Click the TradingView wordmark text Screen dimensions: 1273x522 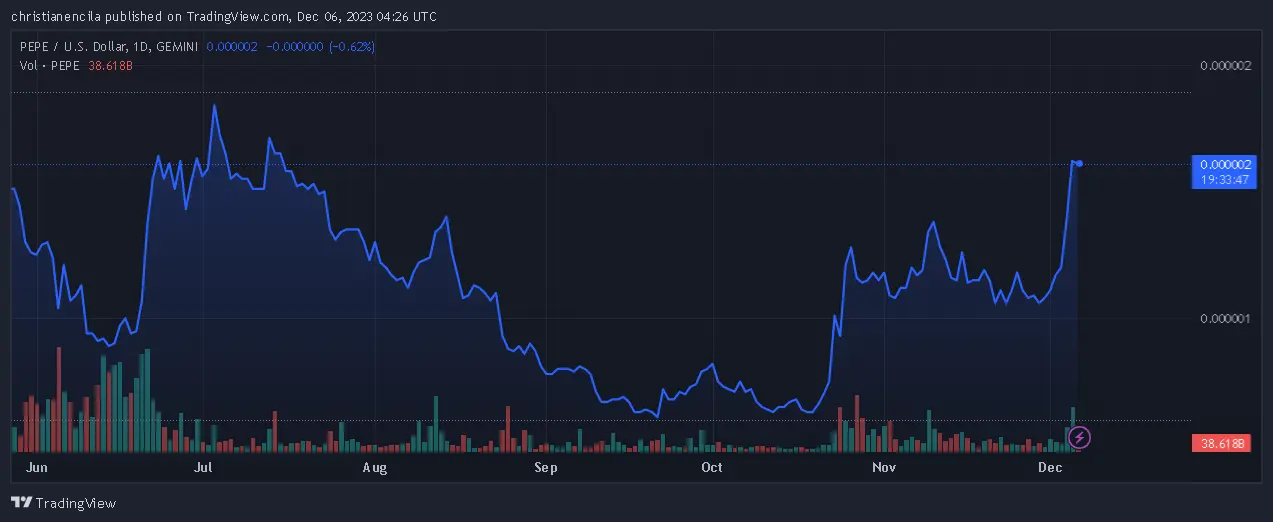(75, 503)
